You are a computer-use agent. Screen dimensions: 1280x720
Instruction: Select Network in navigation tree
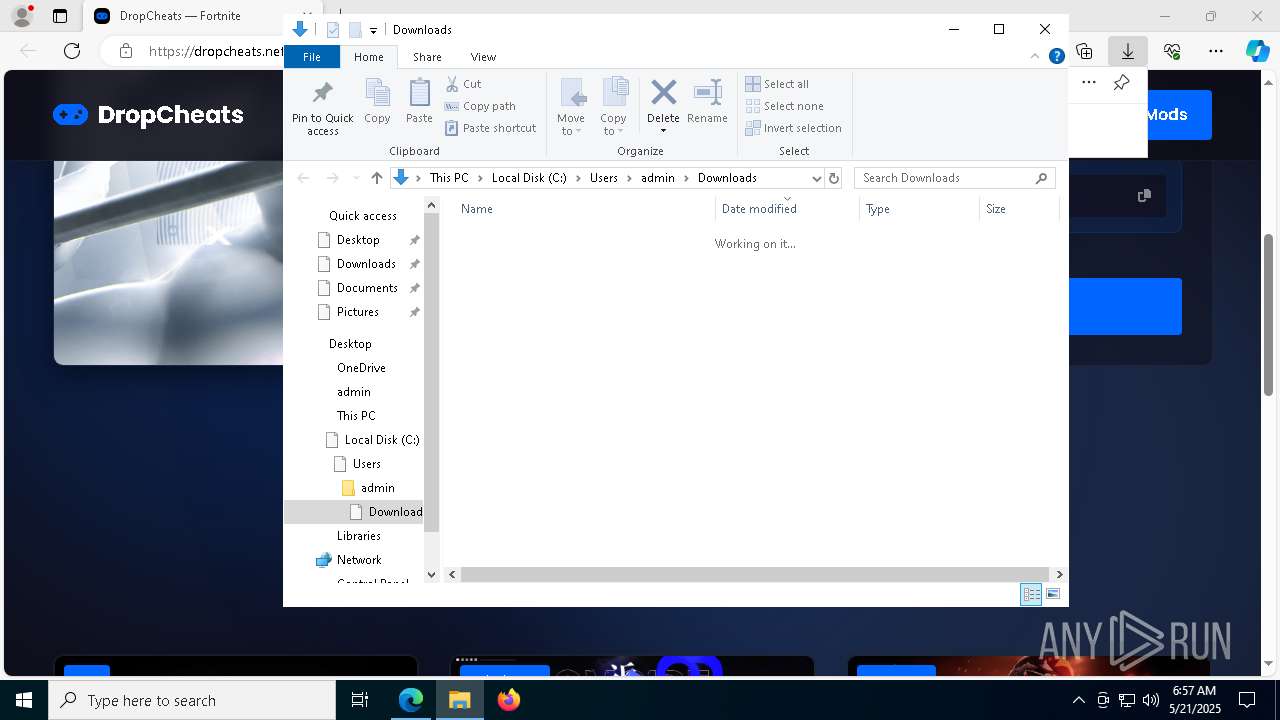[359, 560]
